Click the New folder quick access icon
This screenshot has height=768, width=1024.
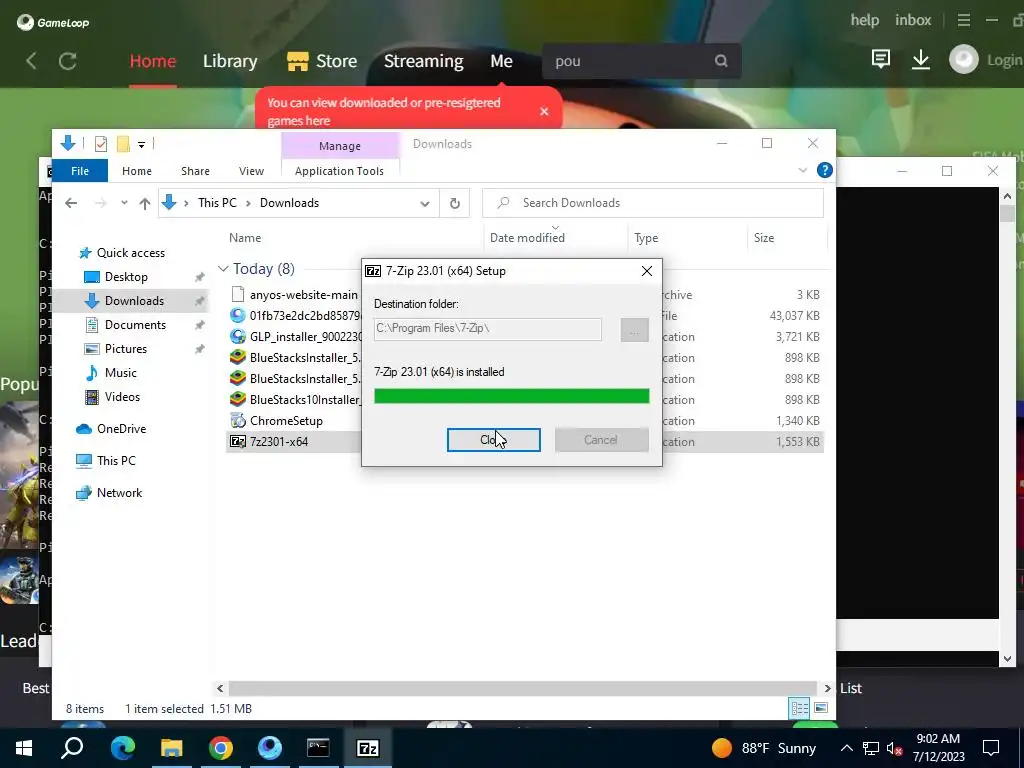click(123, 144)
